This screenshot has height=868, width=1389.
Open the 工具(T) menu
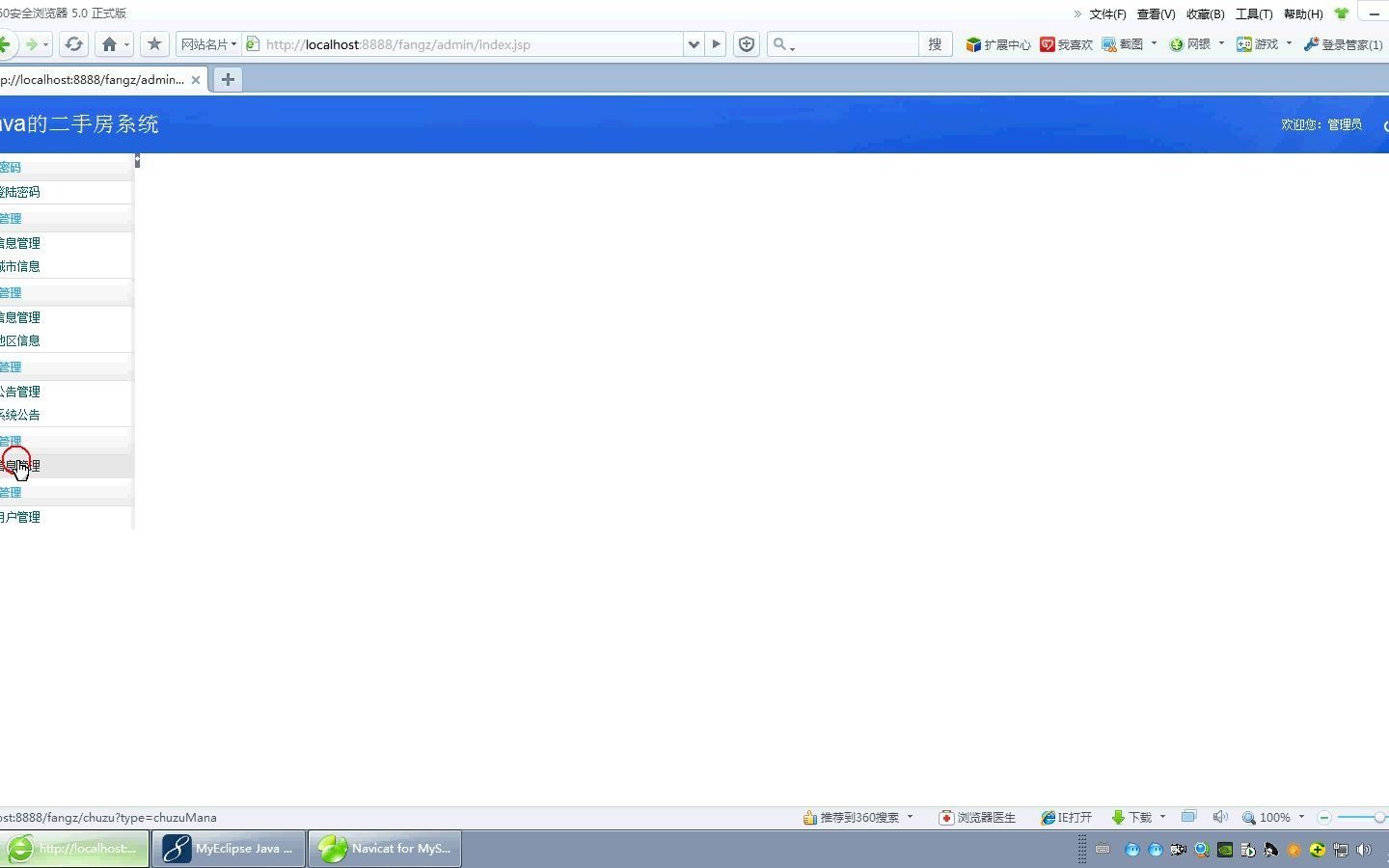(1254, 14)
